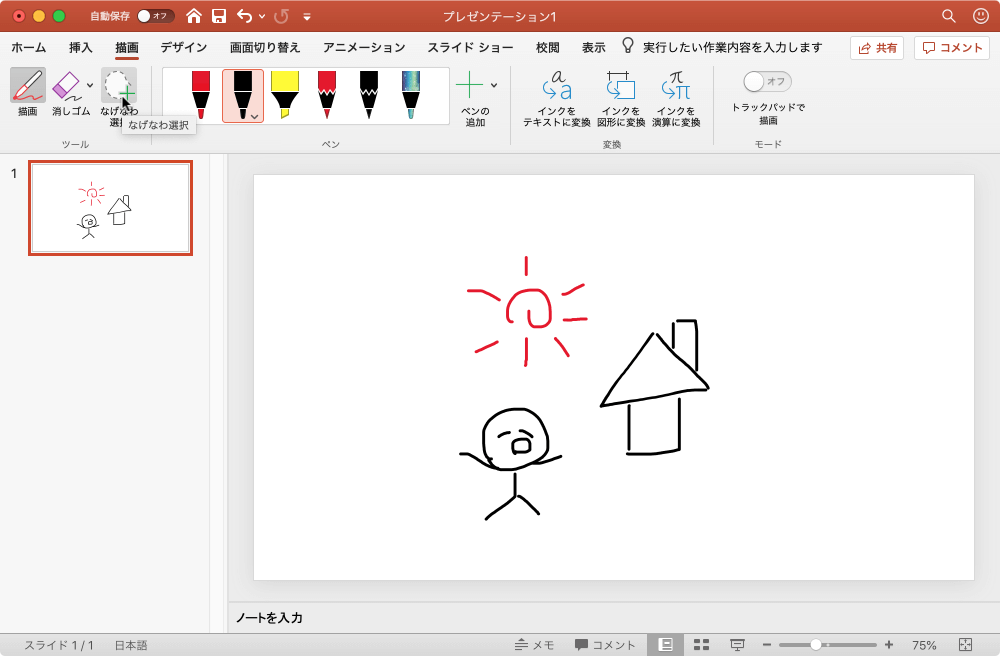The height and width of the screenshot is (656, 1000).
Task: Toggle the メモ pane in the status bar
Action: [x=529, y=645]
